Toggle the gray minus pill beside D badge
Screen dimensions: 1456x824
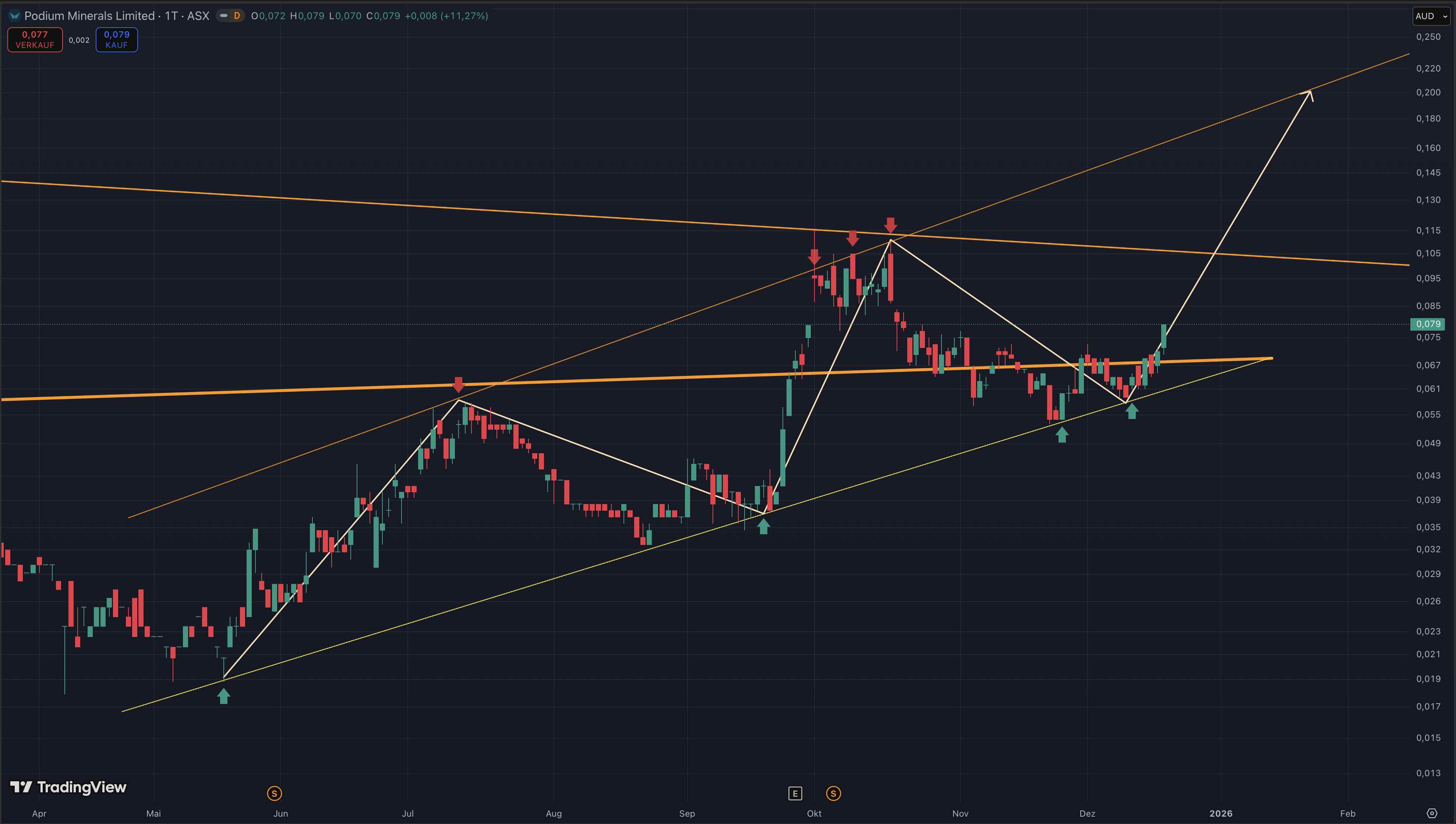tap(224, 16)
